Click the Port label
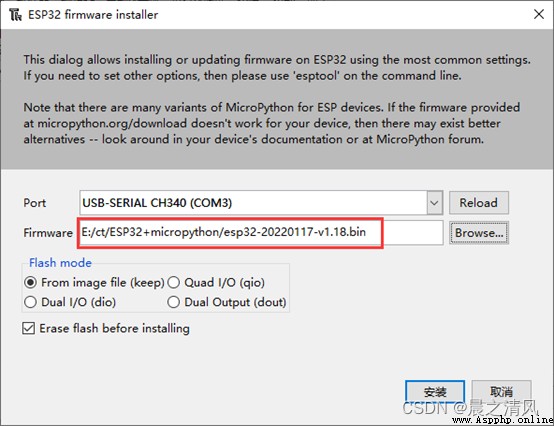The width and height of the screenshot is (554, 426). coord(35,203)
